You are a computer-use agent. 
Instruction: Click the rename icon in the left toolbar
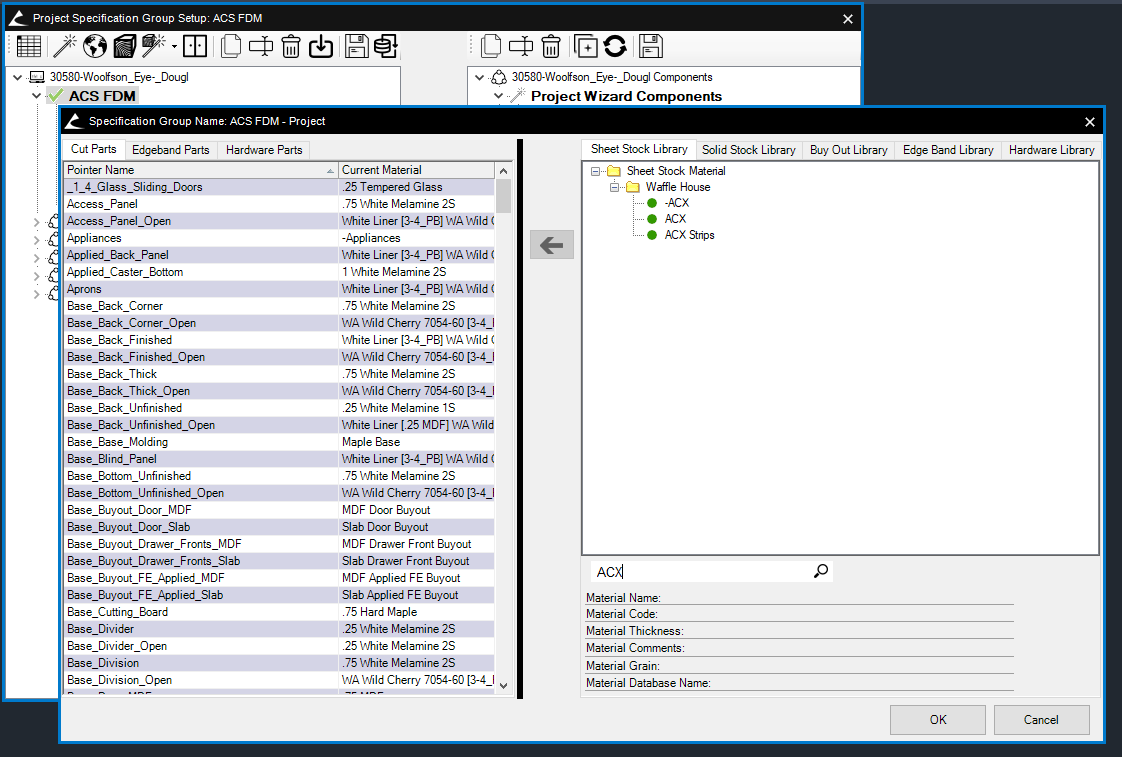pyautogui.click(x=260, y=47)
